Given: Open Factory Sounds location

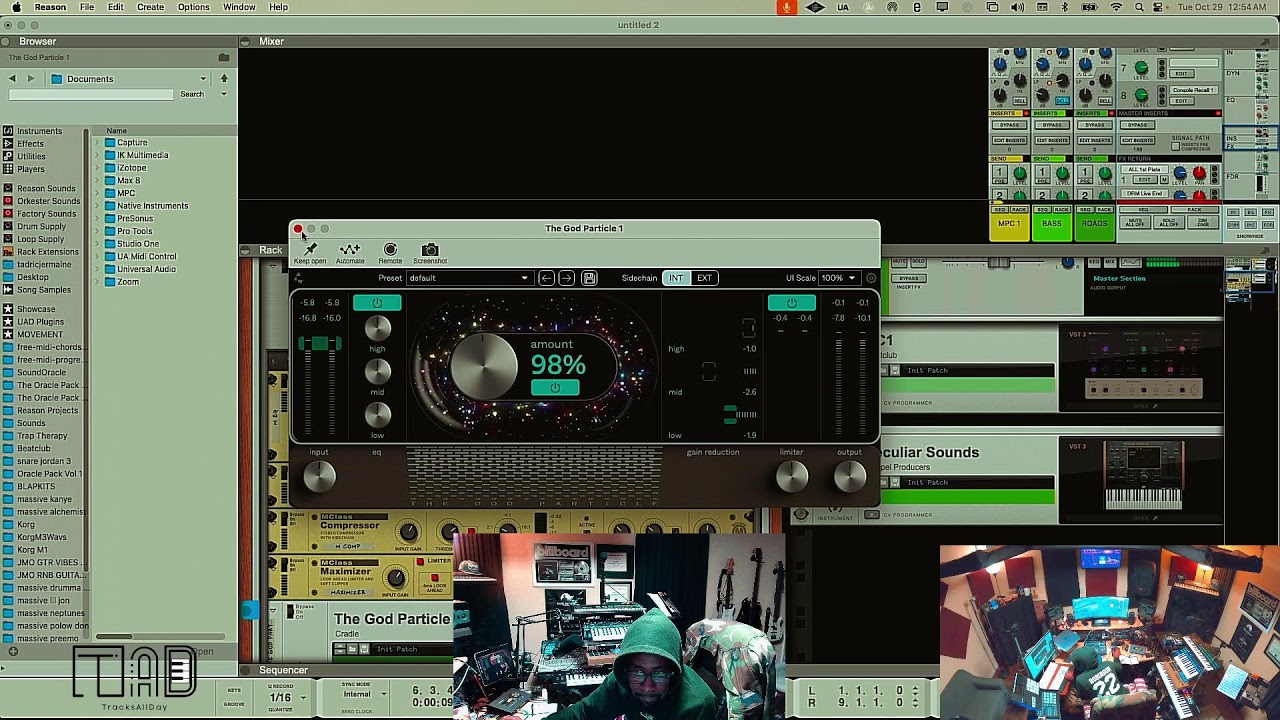Looking at the screenshot, I should [x=46, y=214].
